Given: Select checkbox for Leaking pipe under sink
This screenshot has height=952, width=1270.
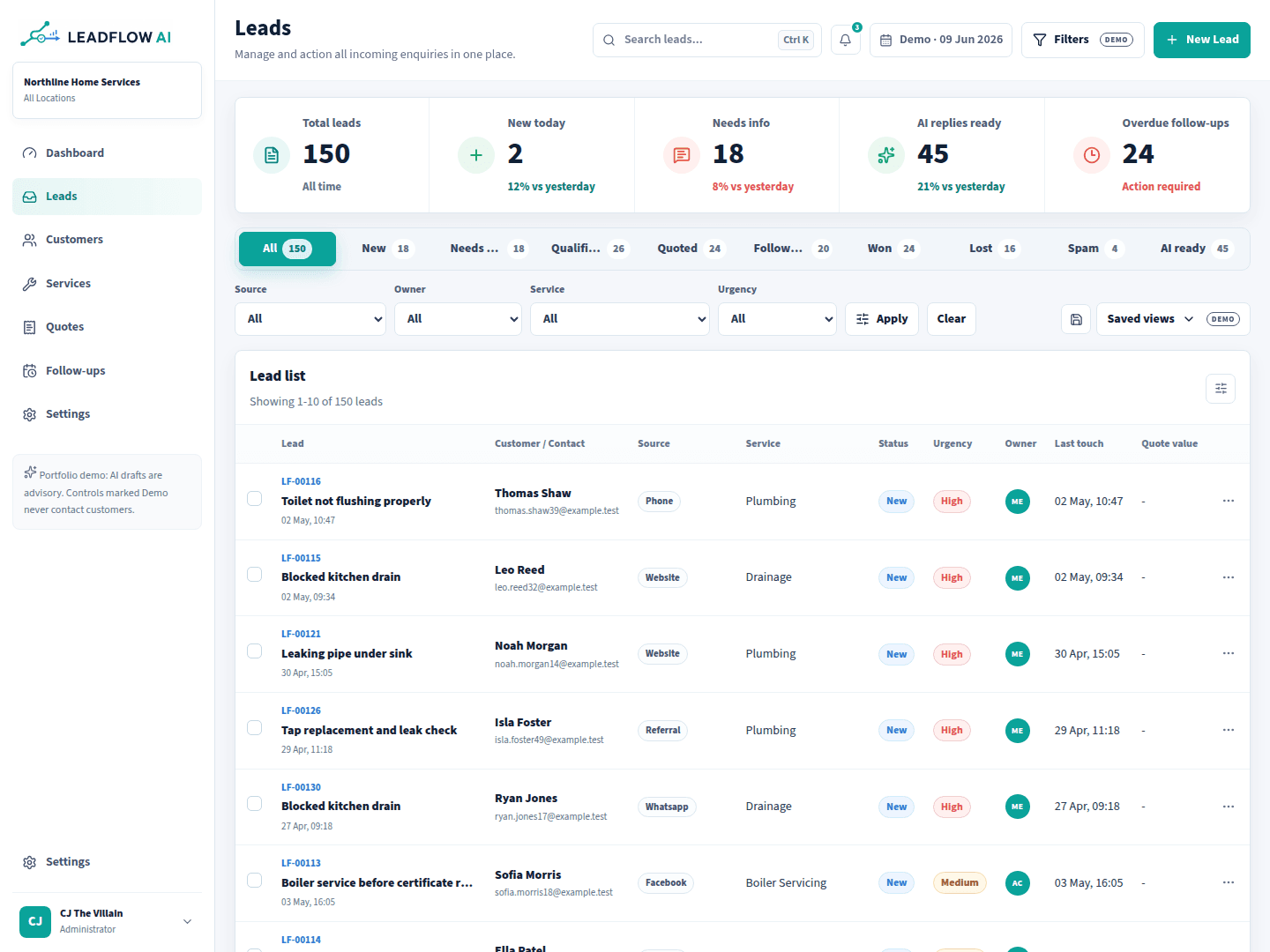Looking at the screenshot, I should pos(255,651).
